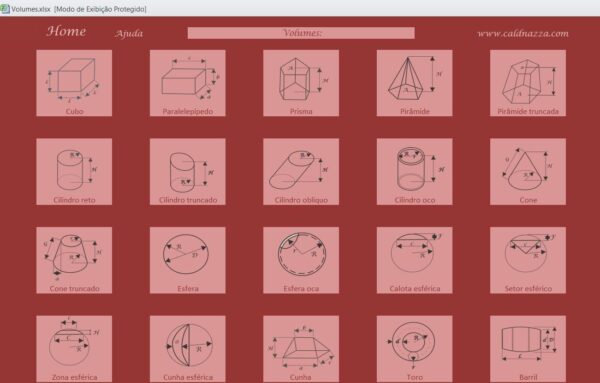The width and height of the screenshot is (600, 383).
Task: Visit the www.caldnazza.com link
Action: tap(523, 34)
